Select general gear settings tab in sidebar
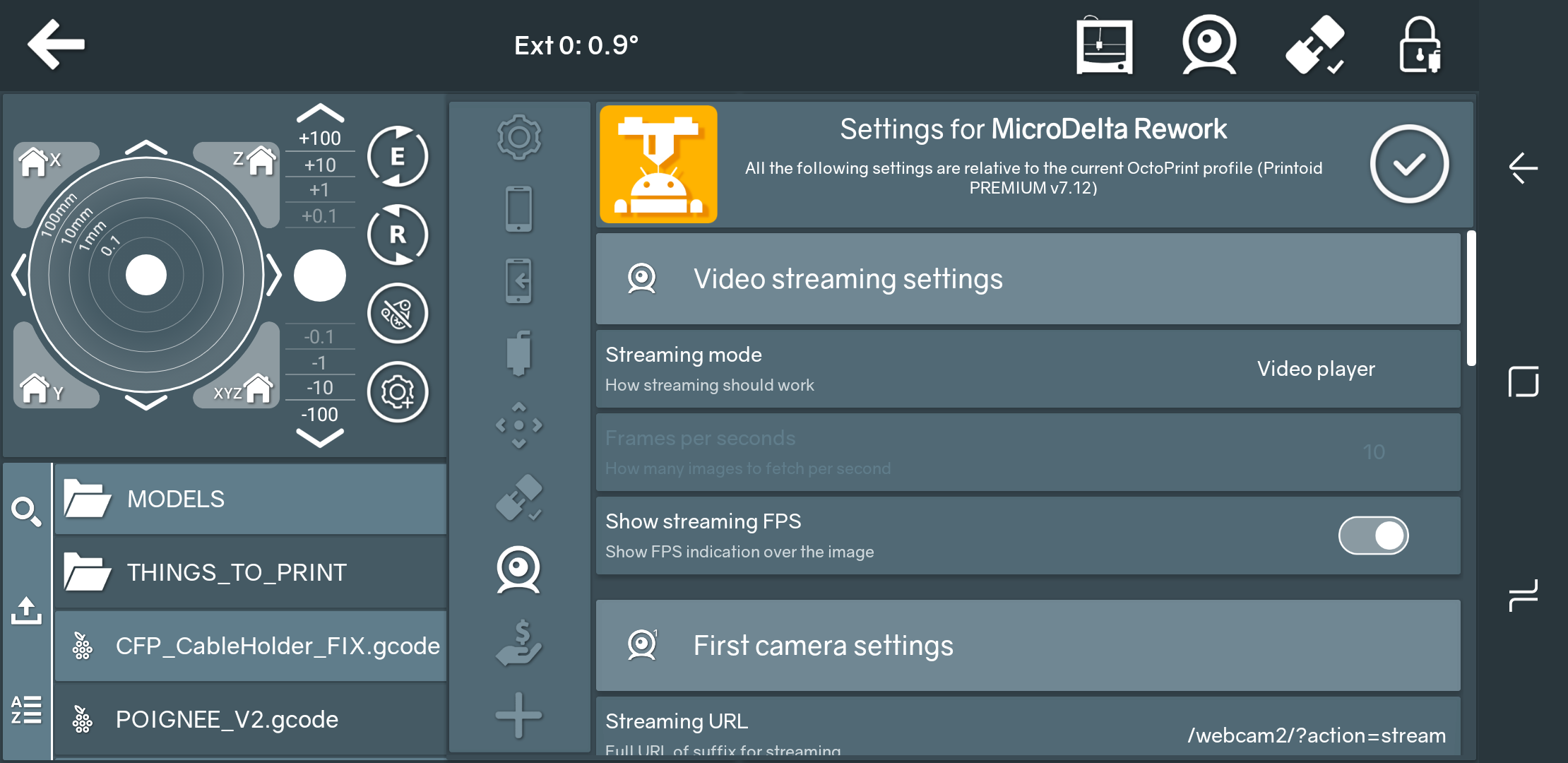1568x763 pixels. pos(519,137)
